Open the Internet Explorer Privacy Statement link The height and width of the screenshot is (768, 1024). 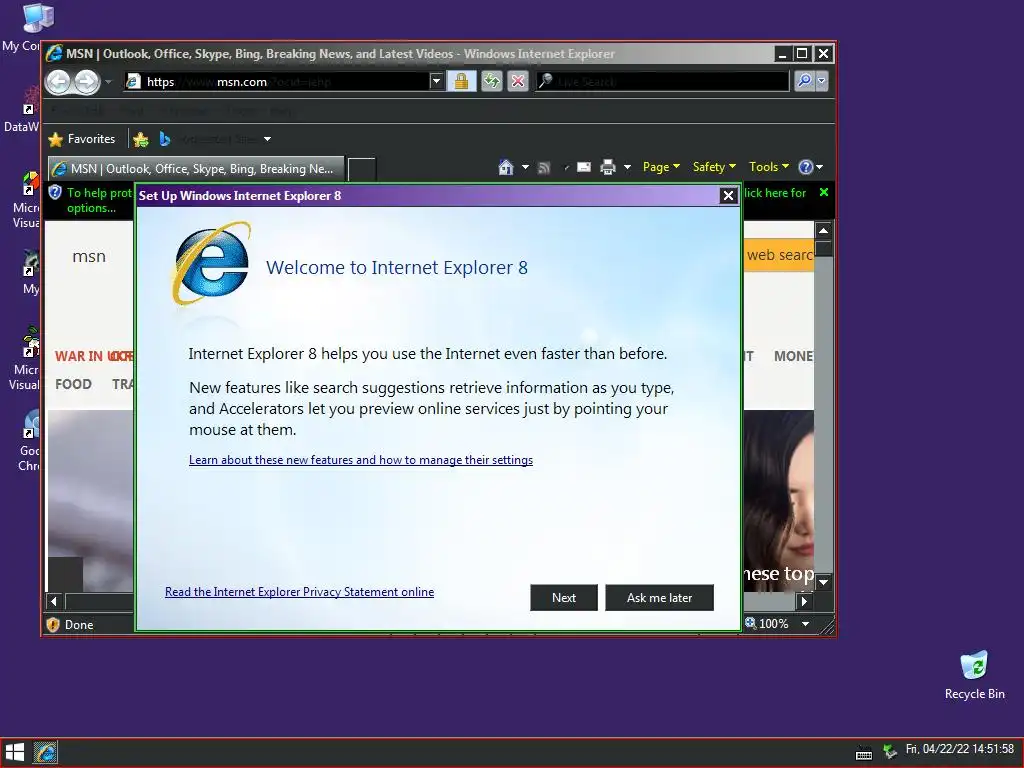point(299,592)
